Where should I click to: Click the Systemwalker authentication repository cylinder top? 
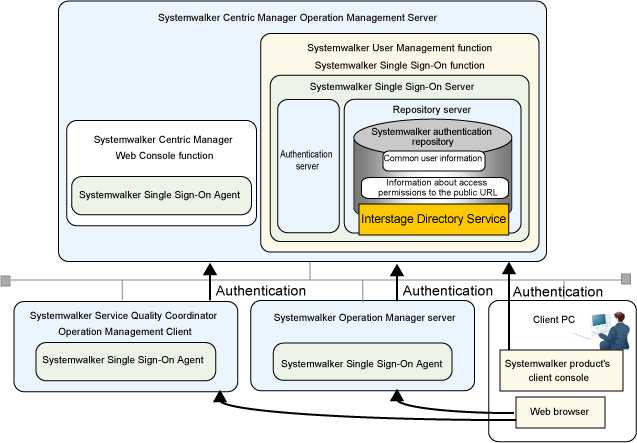(x=432, y=137)
